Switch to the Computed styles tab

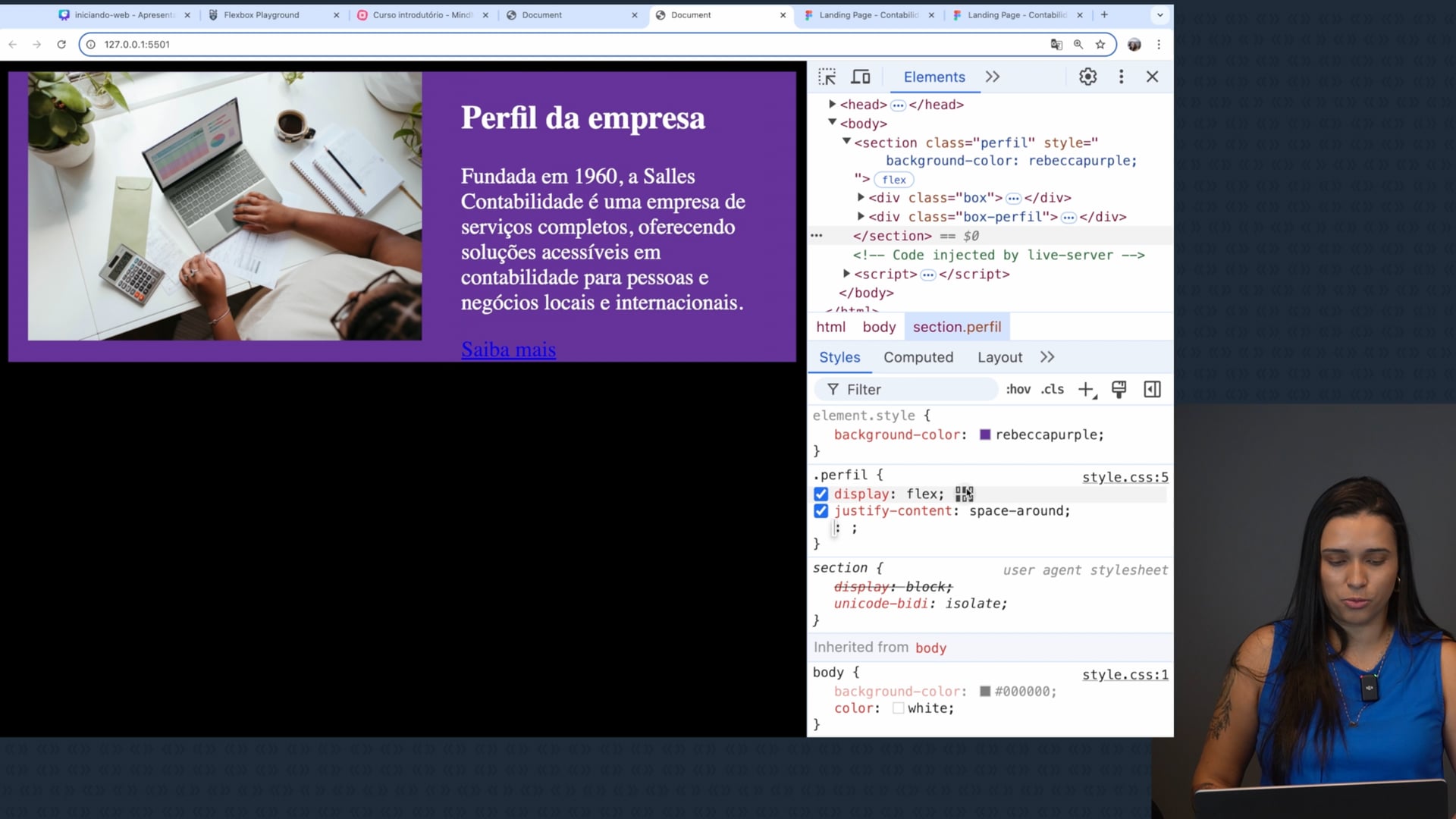[918, 357]
